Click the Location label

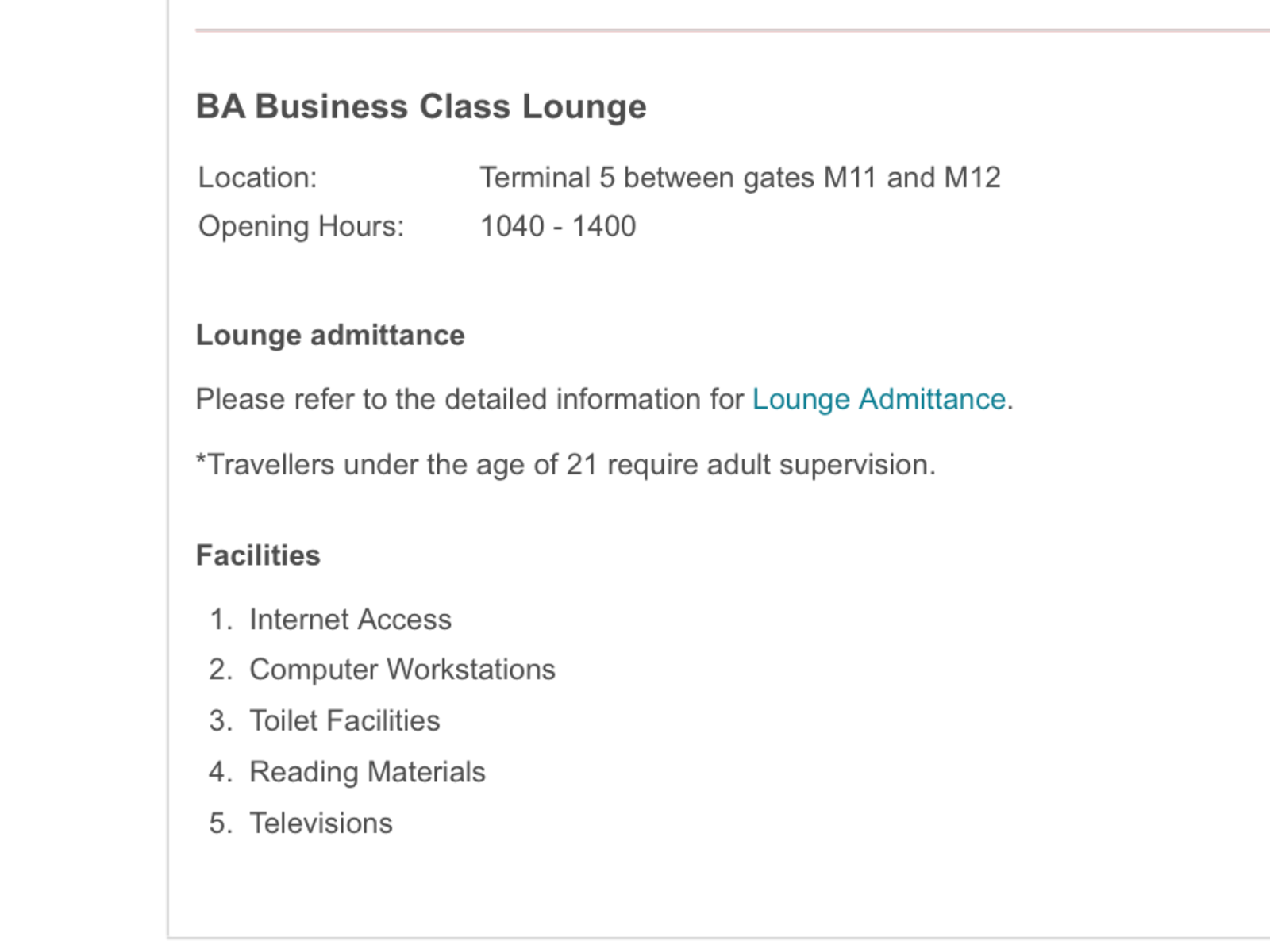(x=257, y=178)
